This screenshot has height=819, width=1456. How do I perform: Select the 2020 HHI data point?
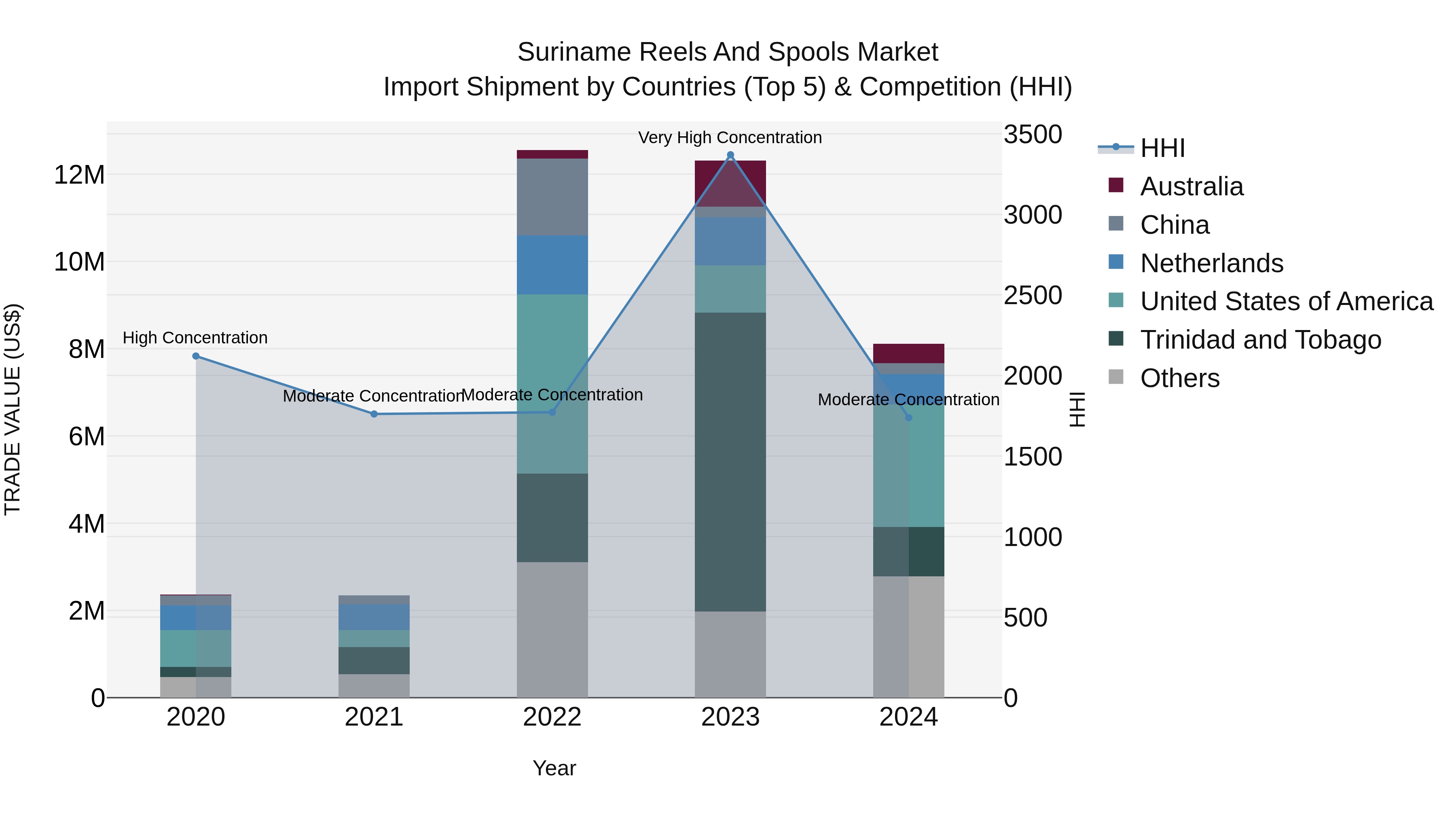click(x=196, y=356)
